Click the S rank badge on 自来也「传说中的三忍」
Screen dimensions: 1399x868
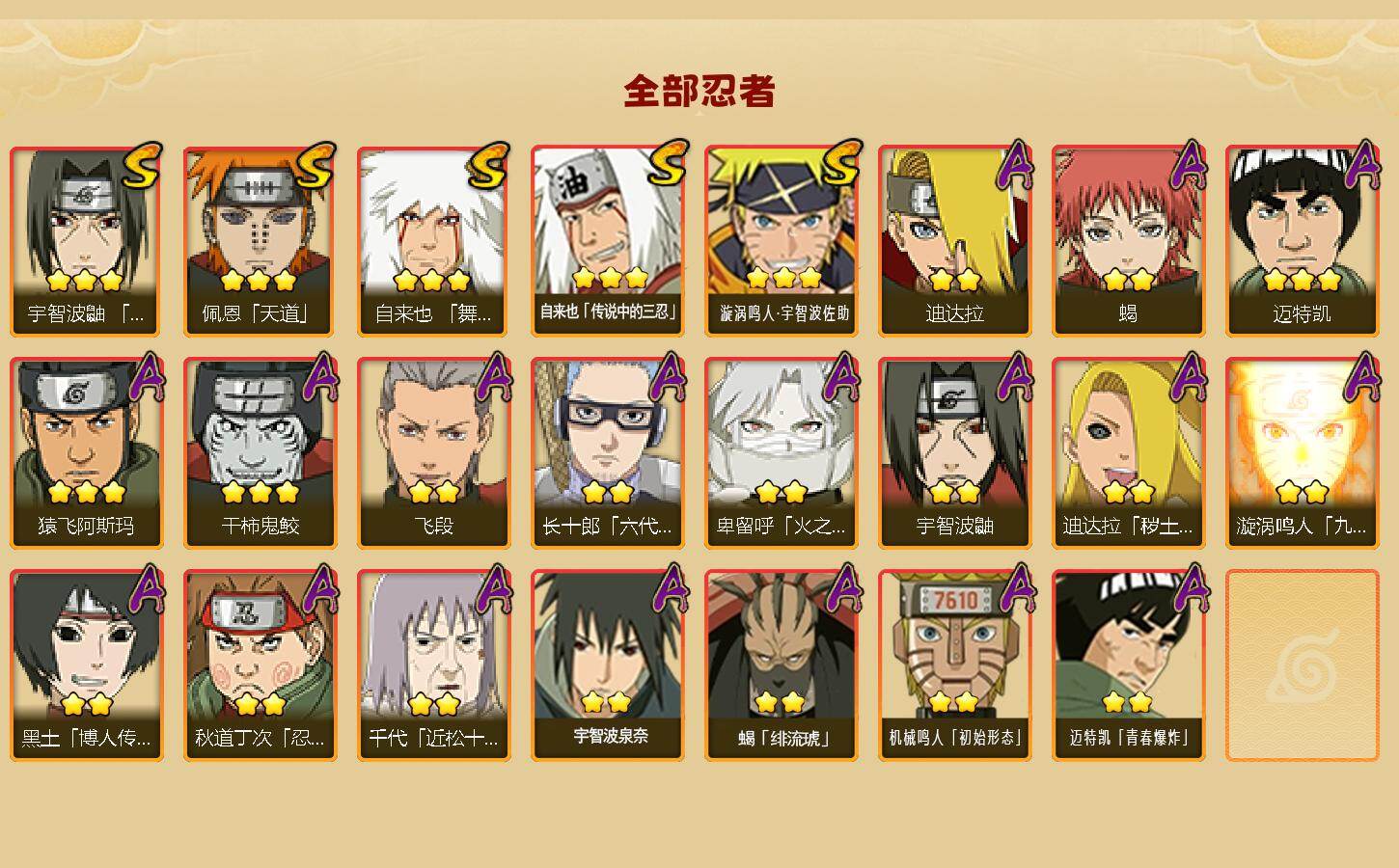(666, 163)
